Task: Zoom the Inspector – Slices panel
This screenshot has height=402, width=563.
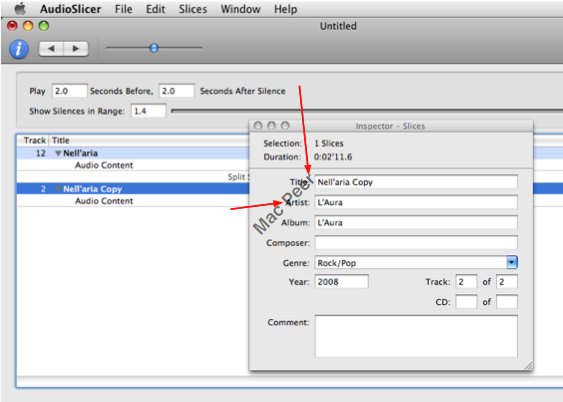Action: pyautogui.click(x=285, y=126)
